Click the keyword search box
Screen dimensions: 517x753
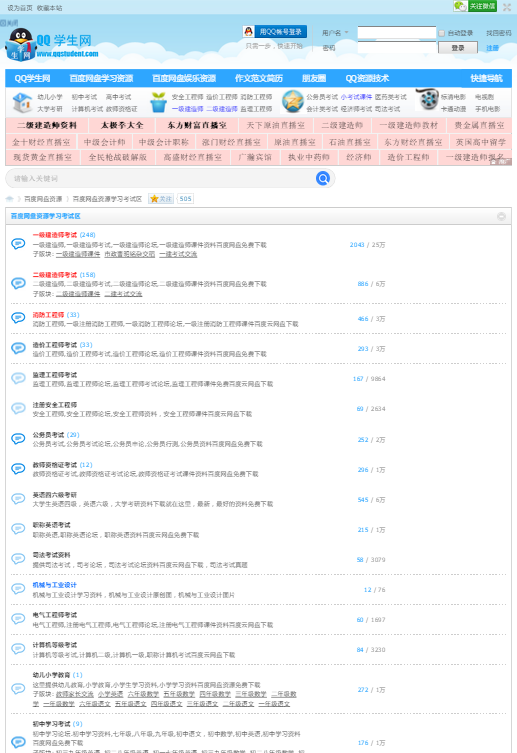(163, 179)
